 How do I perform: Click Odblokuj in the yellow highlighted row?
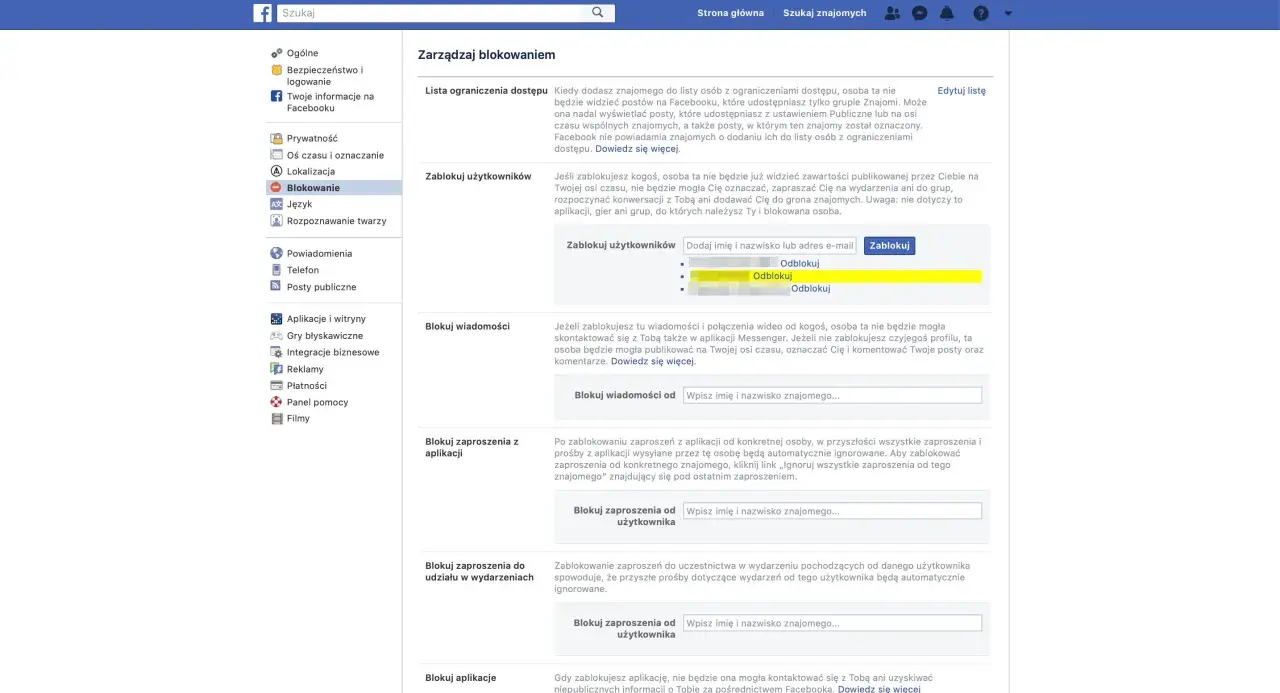pyautogui.click(x=772, y=276)
